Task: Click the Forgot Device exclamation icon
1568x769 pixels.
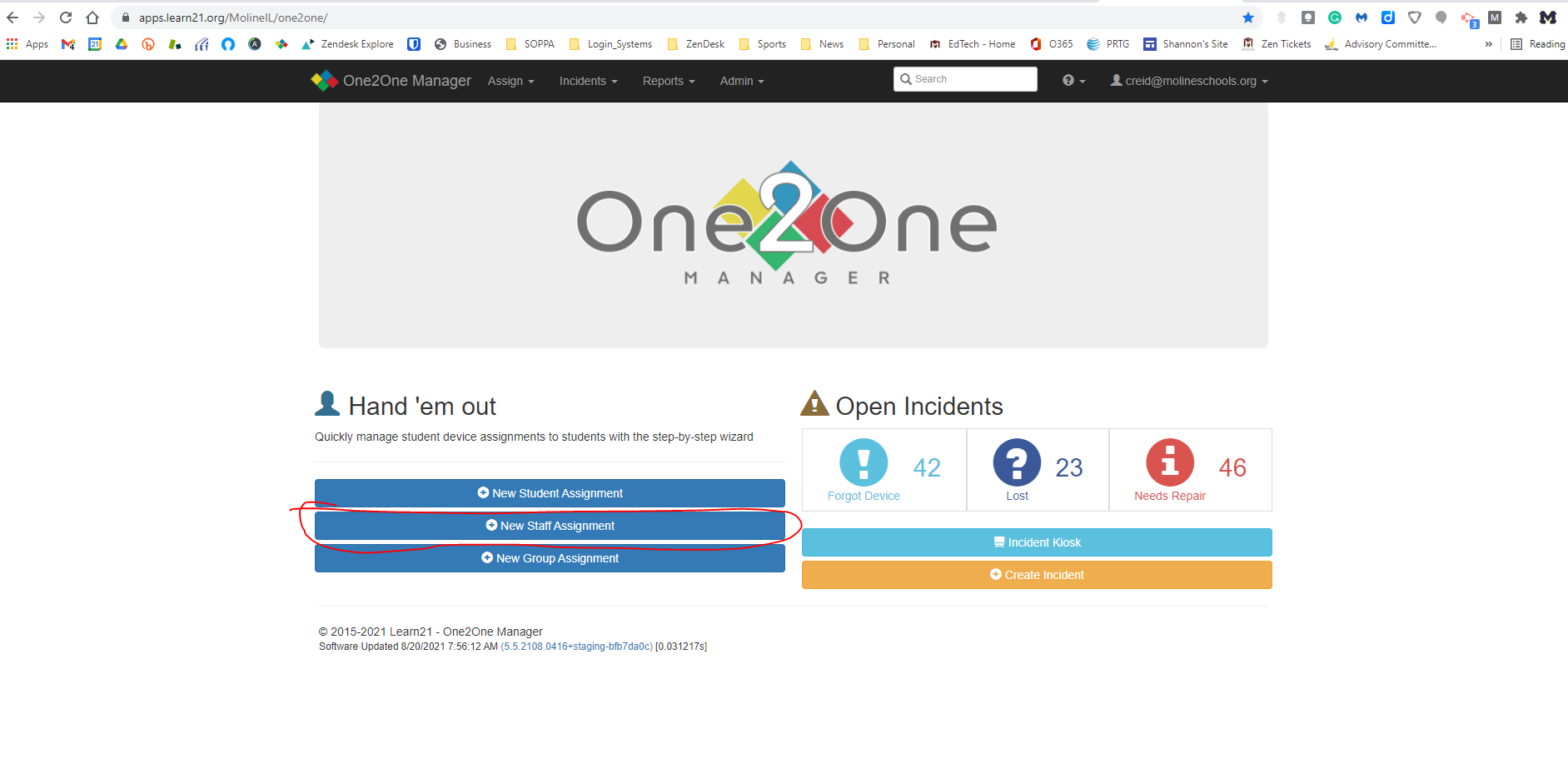Action: click(x=864, y=462)
